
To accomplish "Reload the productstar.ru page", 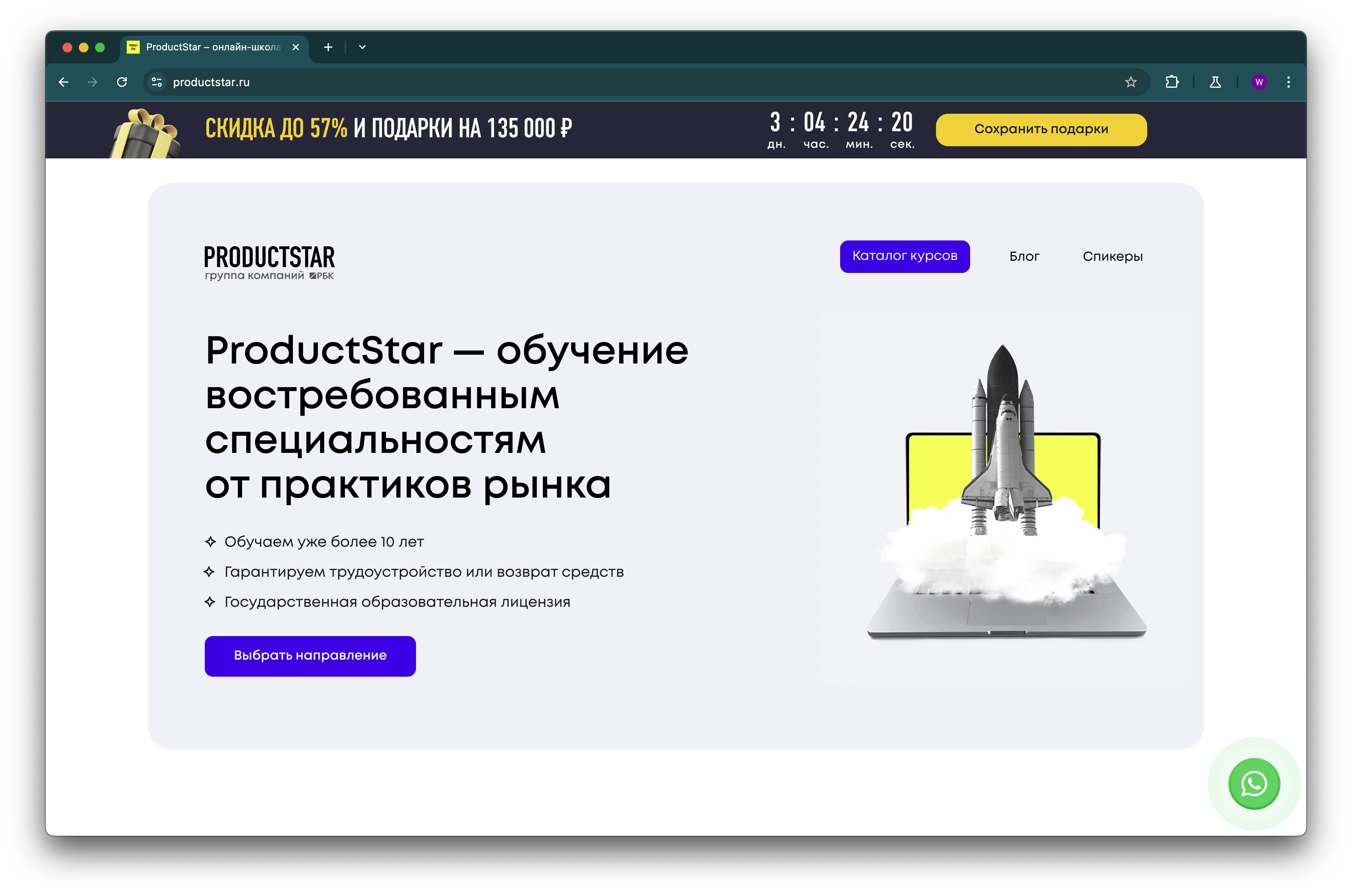I will click(122, 82).
